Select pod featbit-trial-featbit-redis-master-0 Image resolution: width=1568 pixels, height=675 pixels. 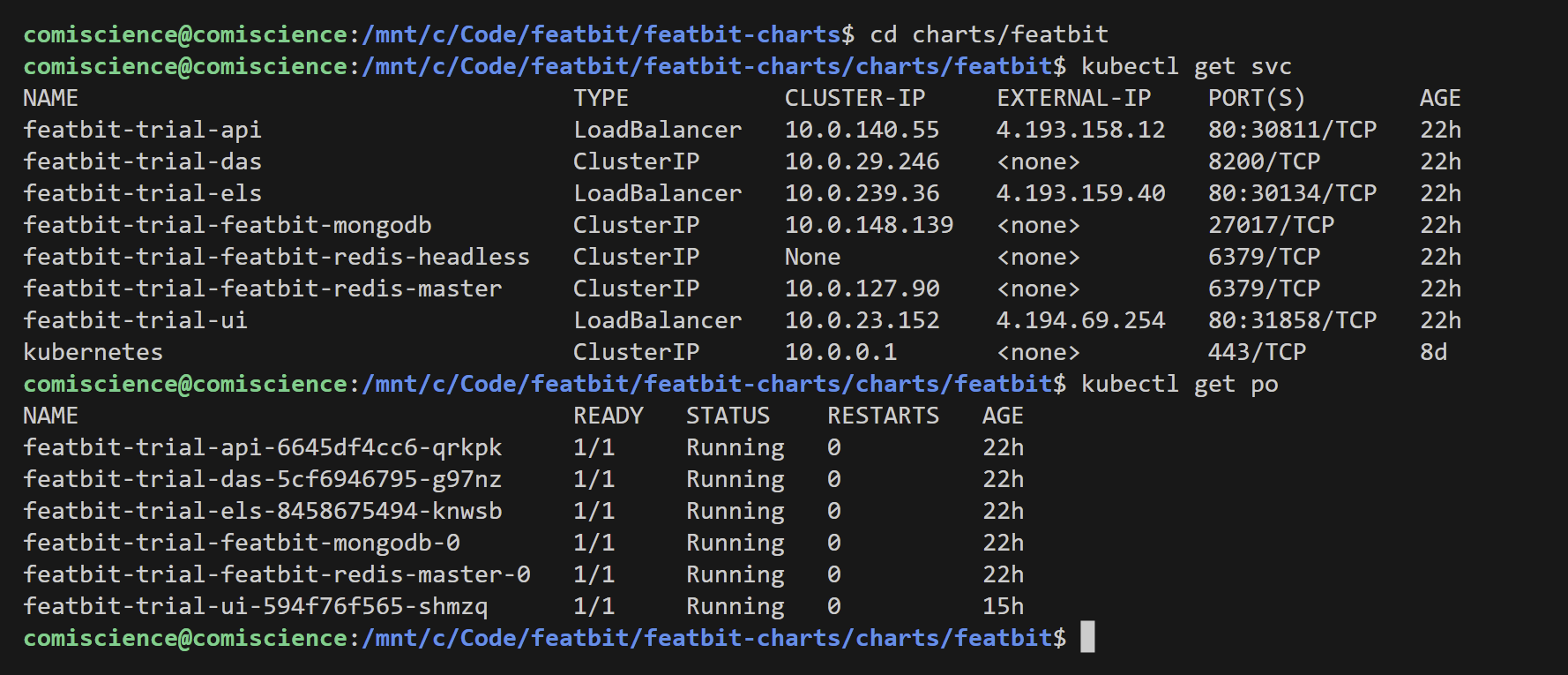click(277, 574)
